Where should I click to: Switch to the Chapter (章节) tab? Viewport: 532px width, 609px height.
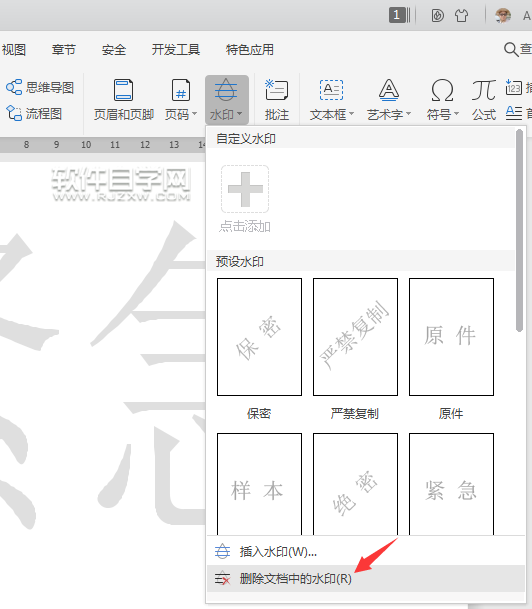click(x=64, y=49)
